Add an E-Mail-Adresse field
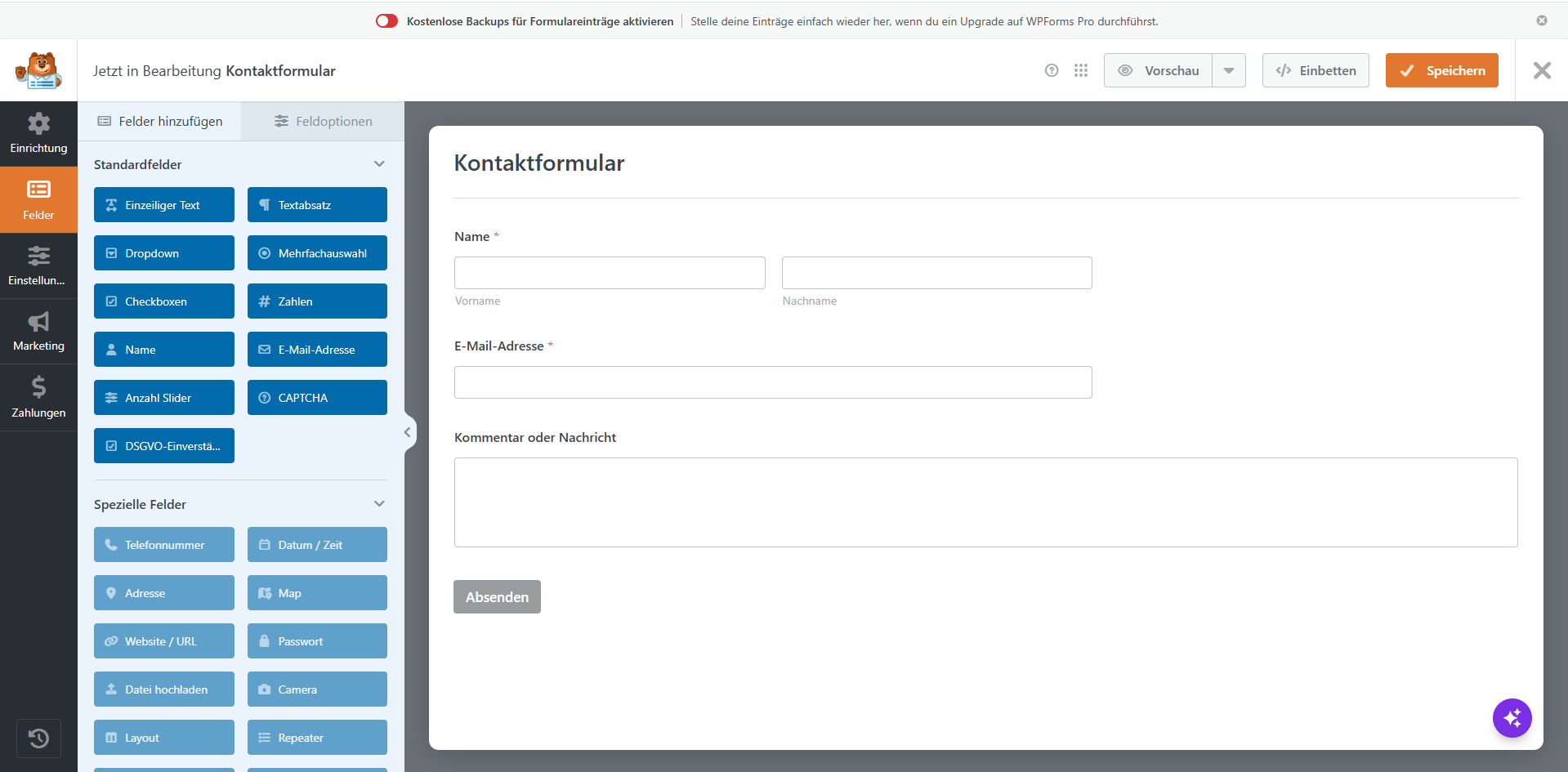Image resolution: width=1568 pixels, height=772 pixels. pyautogui.click(x=317, y=350)
